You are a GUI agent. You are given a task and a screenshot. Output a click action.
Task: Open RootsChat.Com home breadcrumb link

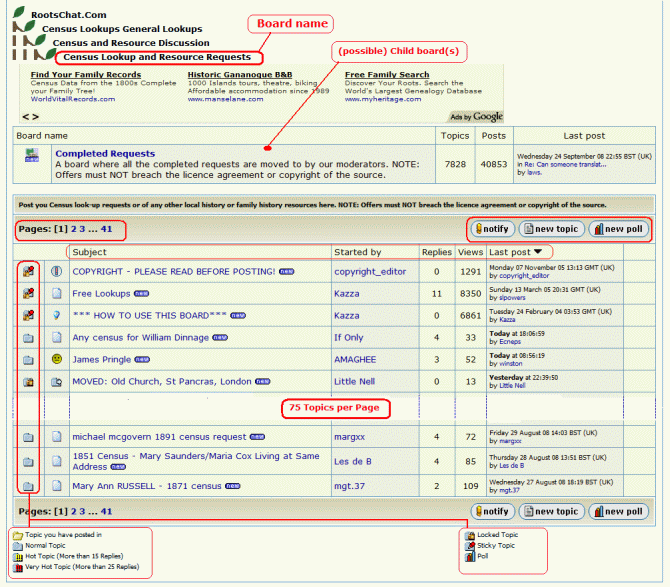point(69,15)
